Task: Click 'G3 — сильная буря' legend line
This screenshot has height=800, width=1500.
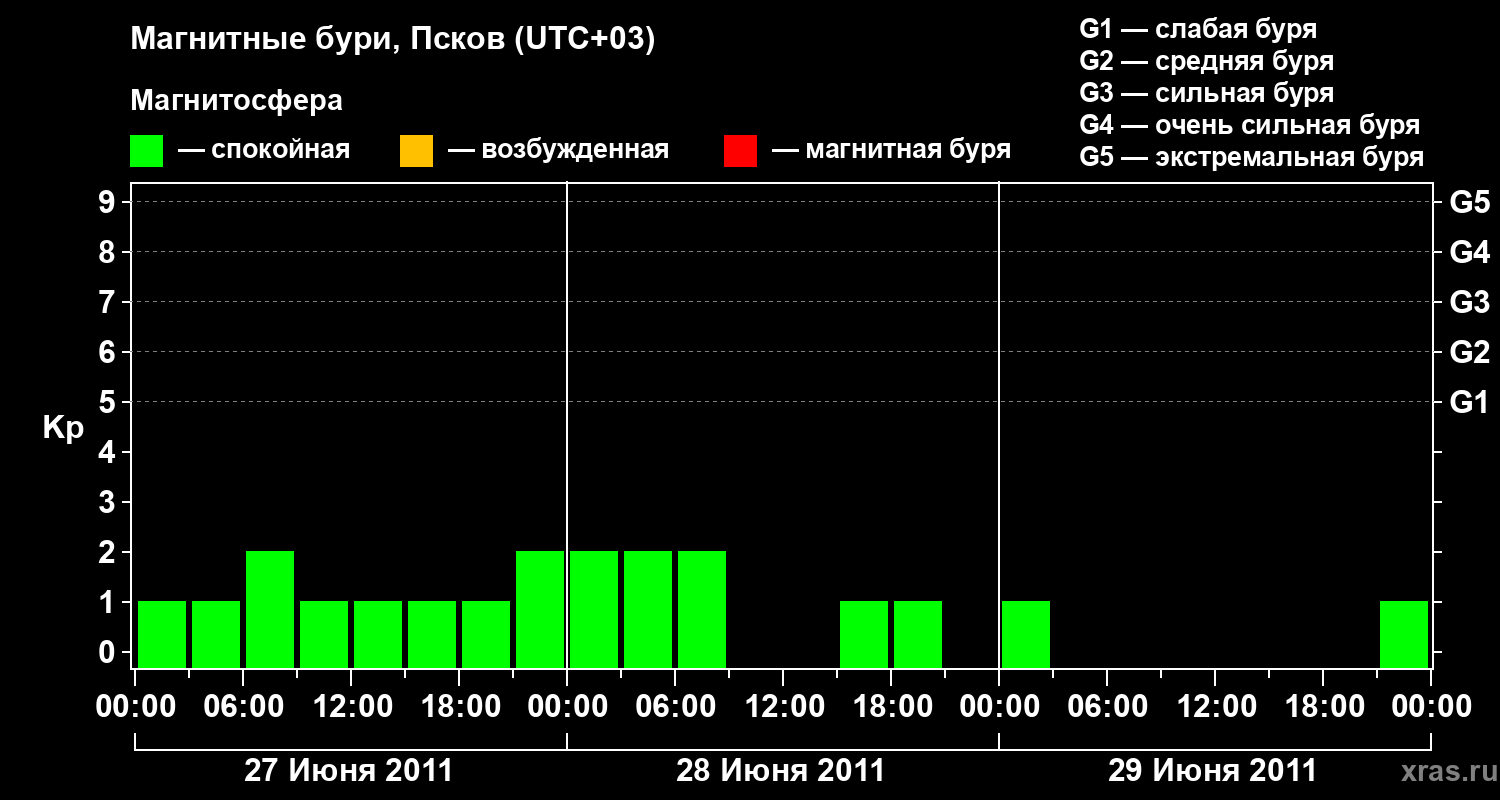Action: coord(1206,92)
